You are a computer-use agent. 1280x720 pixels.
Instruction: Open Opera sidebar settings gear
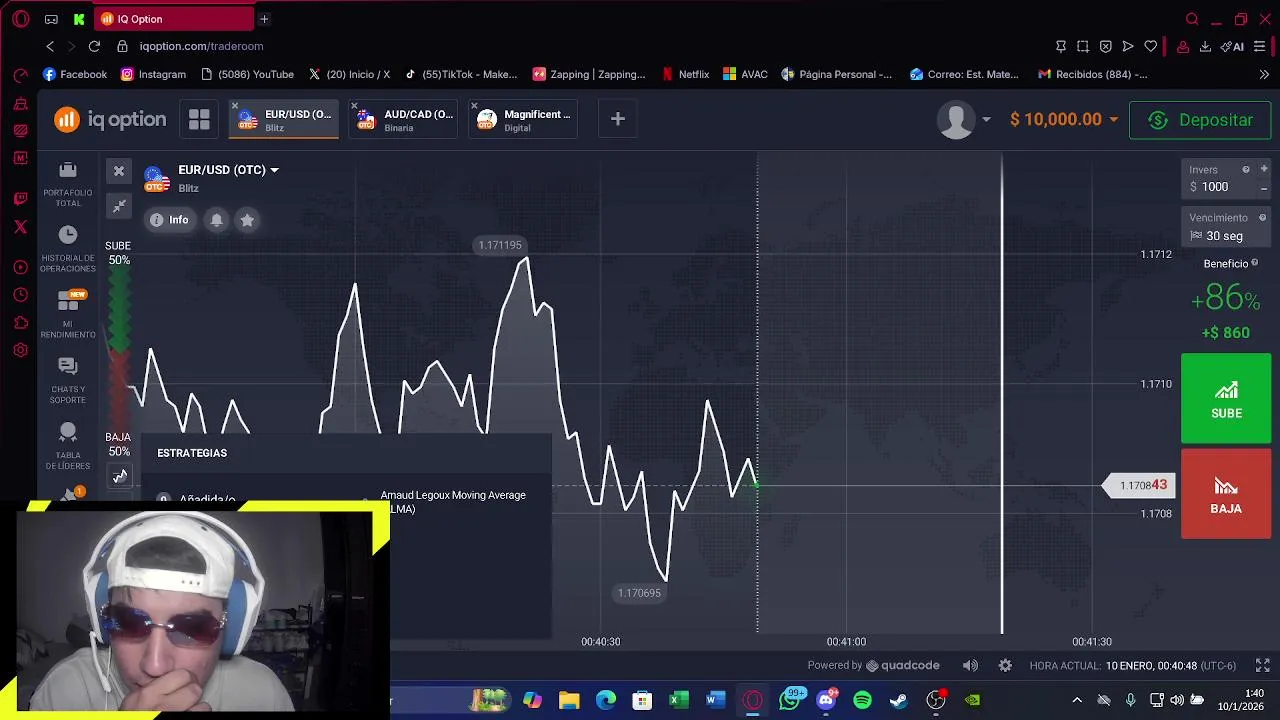(20, 350)
